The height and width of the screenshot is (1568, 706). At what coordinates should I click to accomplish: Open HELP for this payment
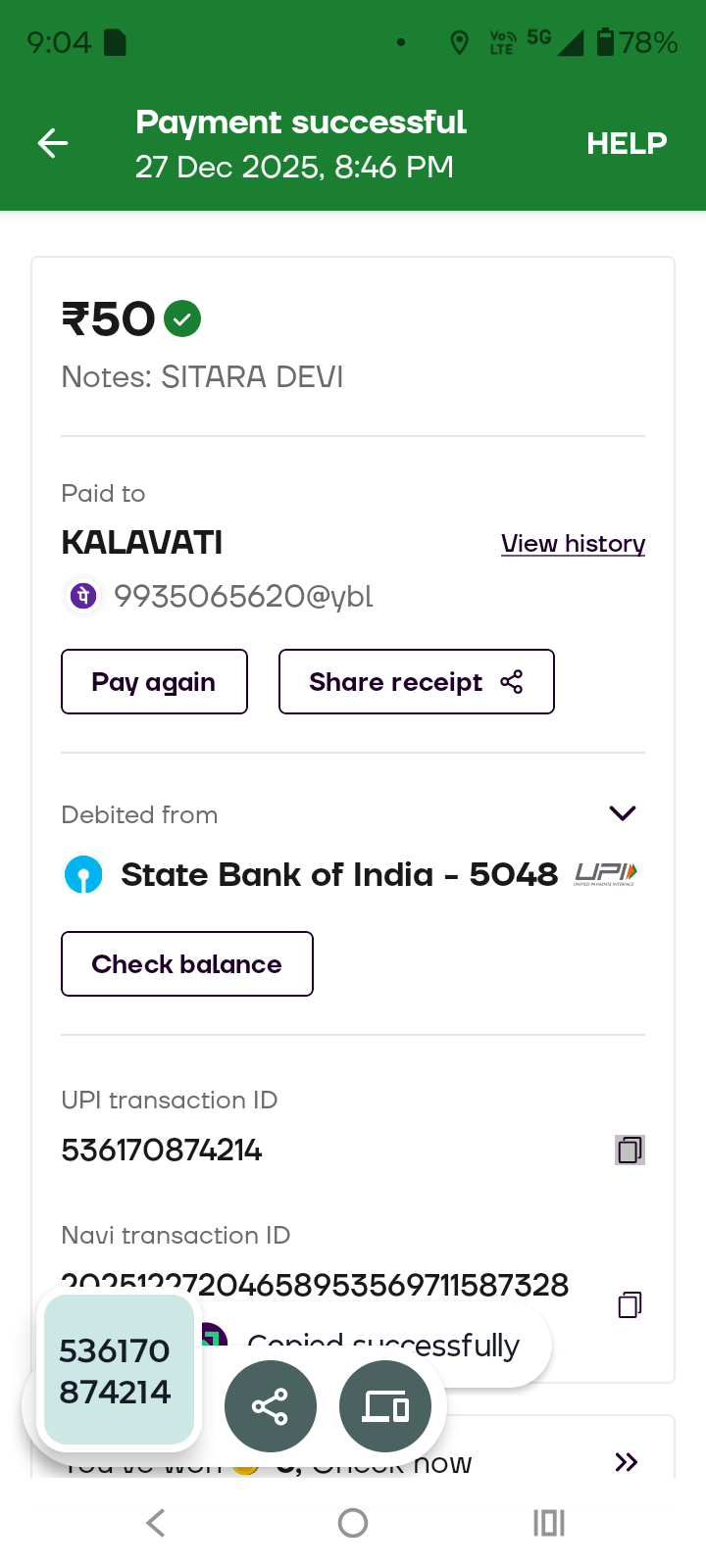[x=627, y=144]
